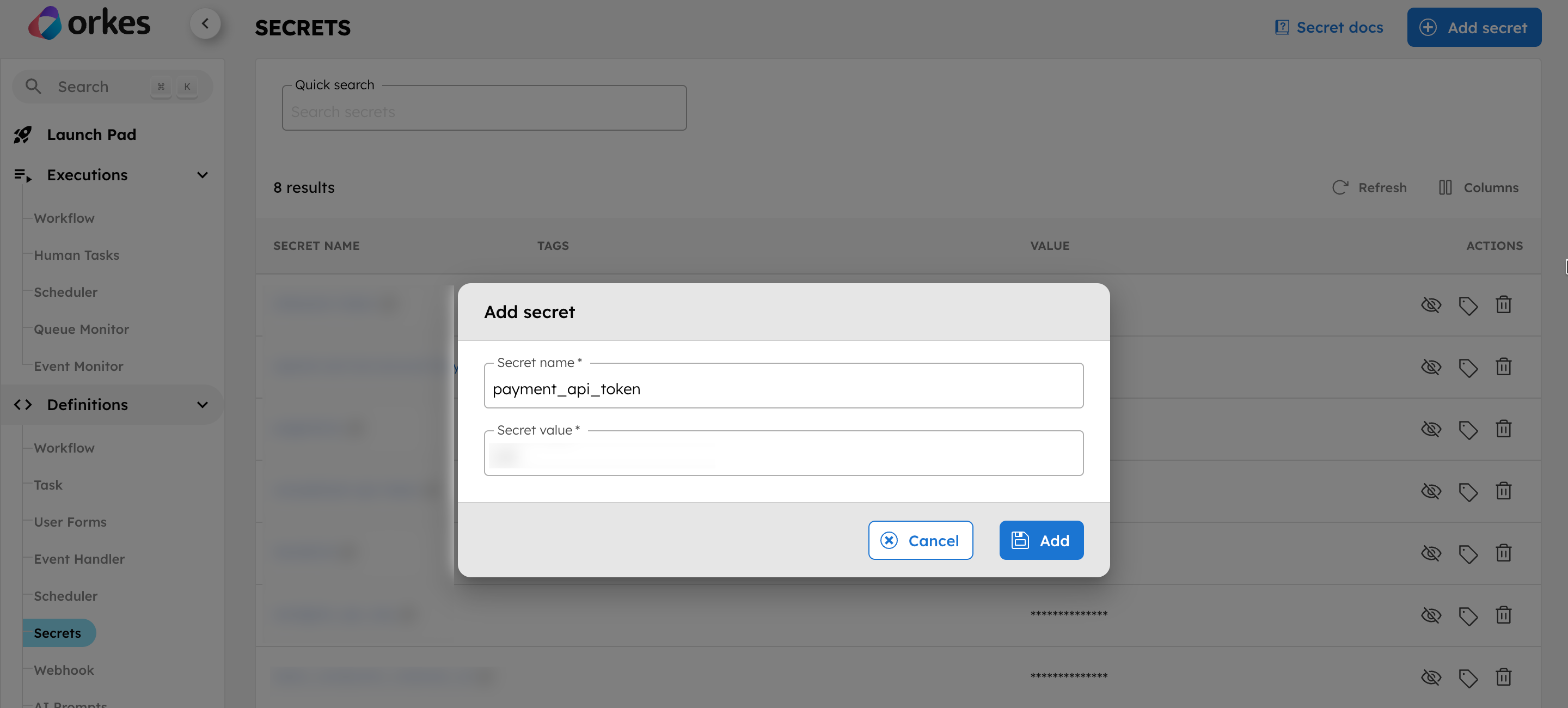The width and height of the screenshot is (1568, 708).
Task: Click the Columns layout icon
Action: [1445, 187]
